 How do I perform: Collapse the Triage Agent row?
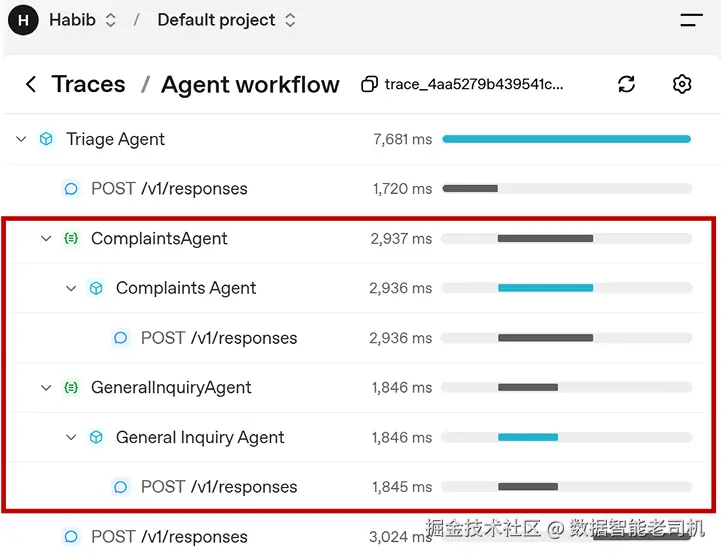tap(21, 139)
